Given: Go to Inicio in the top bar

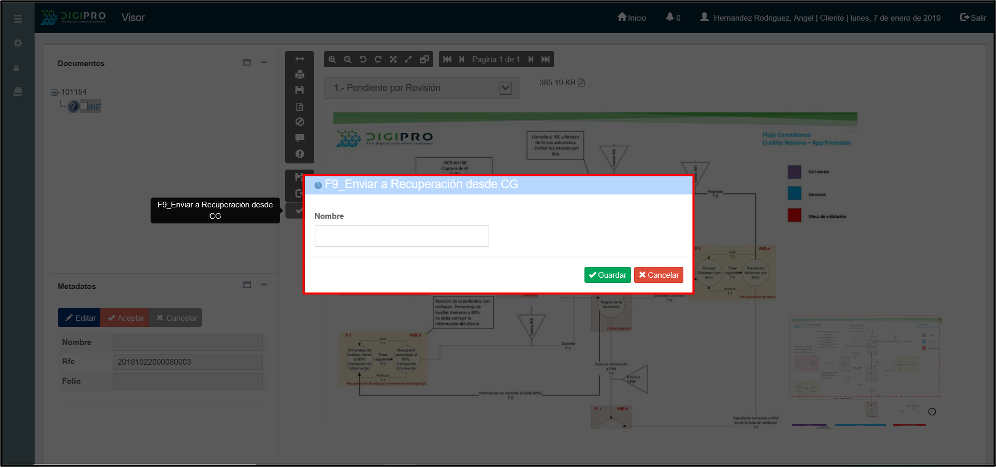Looking at the screenshot, I should [632, 18].
